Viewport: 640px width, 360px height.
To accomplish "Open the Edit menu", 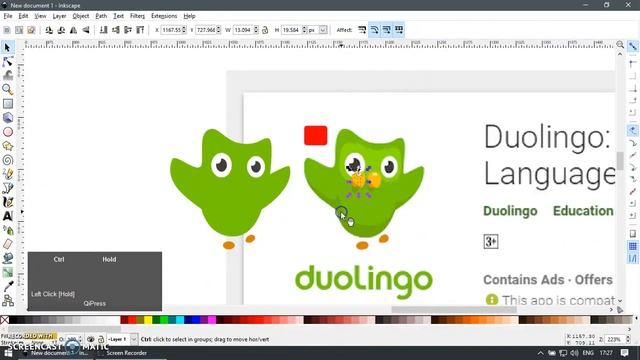I will tap(23, 16).
